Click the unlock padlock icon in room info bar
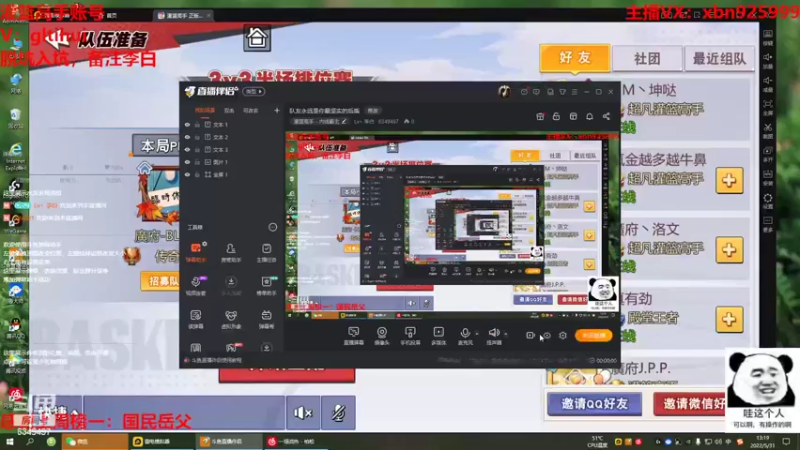The image size is (800, 450). (x=556, y=116)
